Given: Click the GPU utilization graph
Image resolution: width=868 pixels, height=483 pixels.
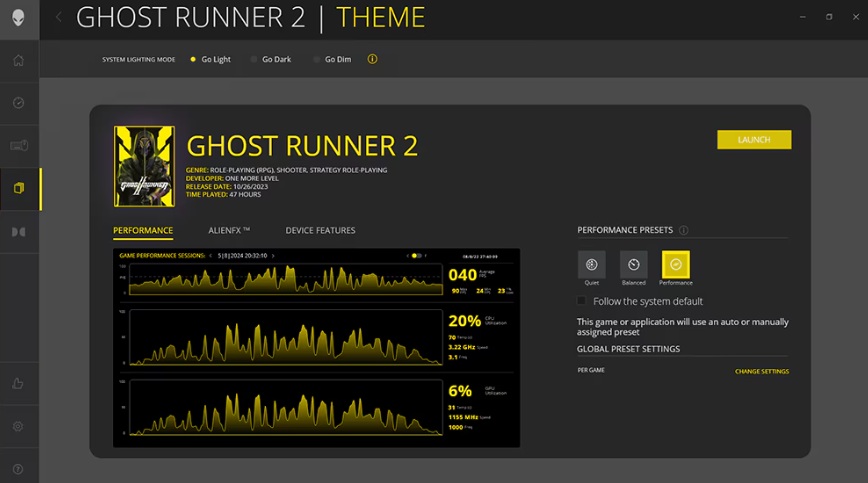Looking at the screenshot, I should point(286,408).
